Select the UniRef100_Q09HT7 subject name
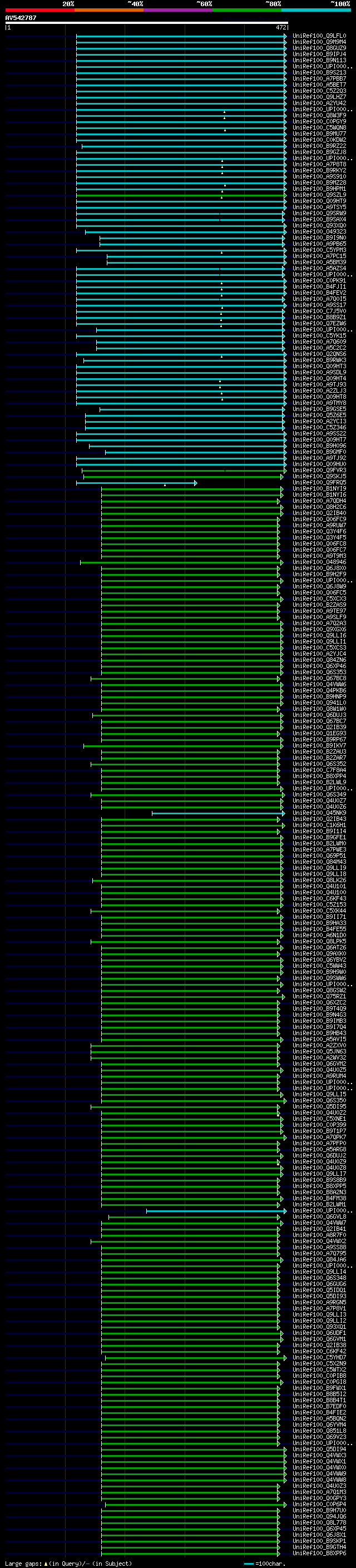Screen dimensions: 356x1568 pos(319,439)
